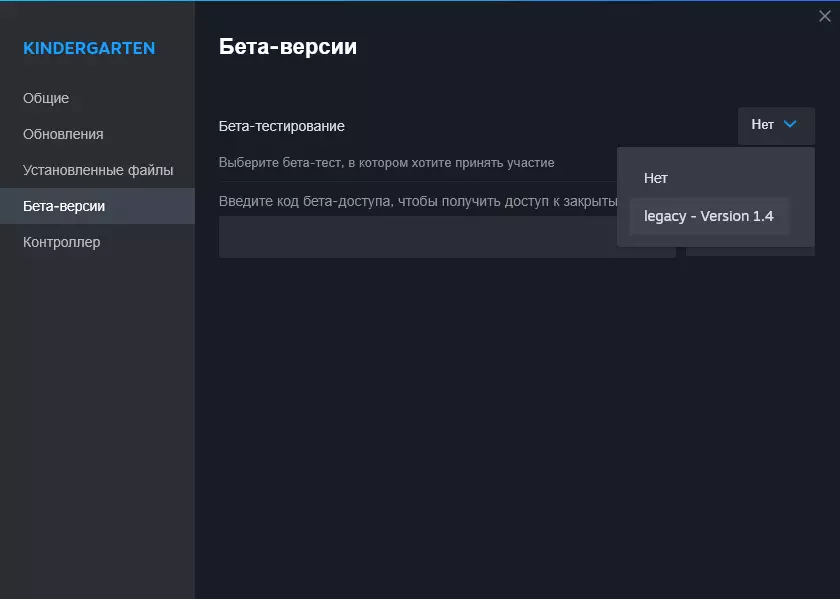Open the Контроллер settings tab
840x599 pixels.
[x=62, y=242]
